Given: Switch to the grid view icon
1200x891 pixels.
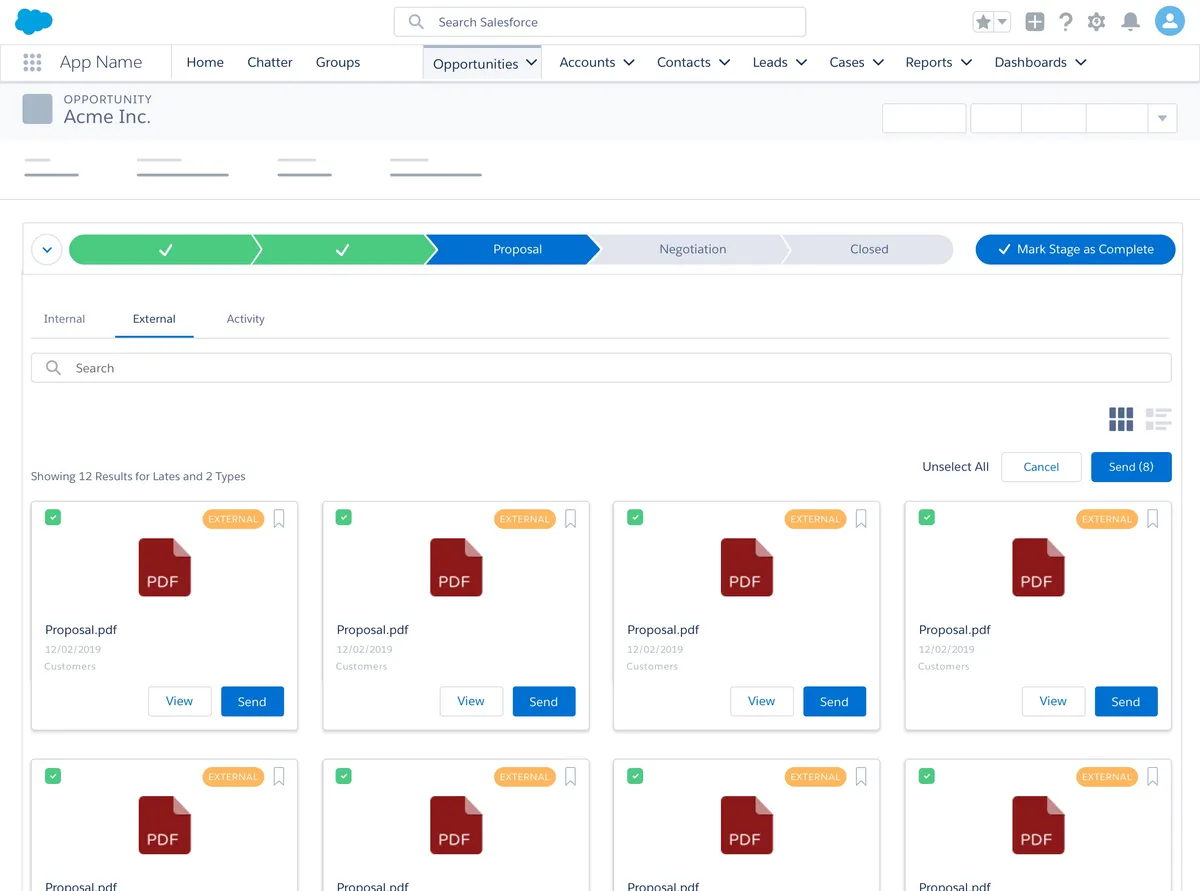Looking at the screenshot, I should [x=1121, y=419].
